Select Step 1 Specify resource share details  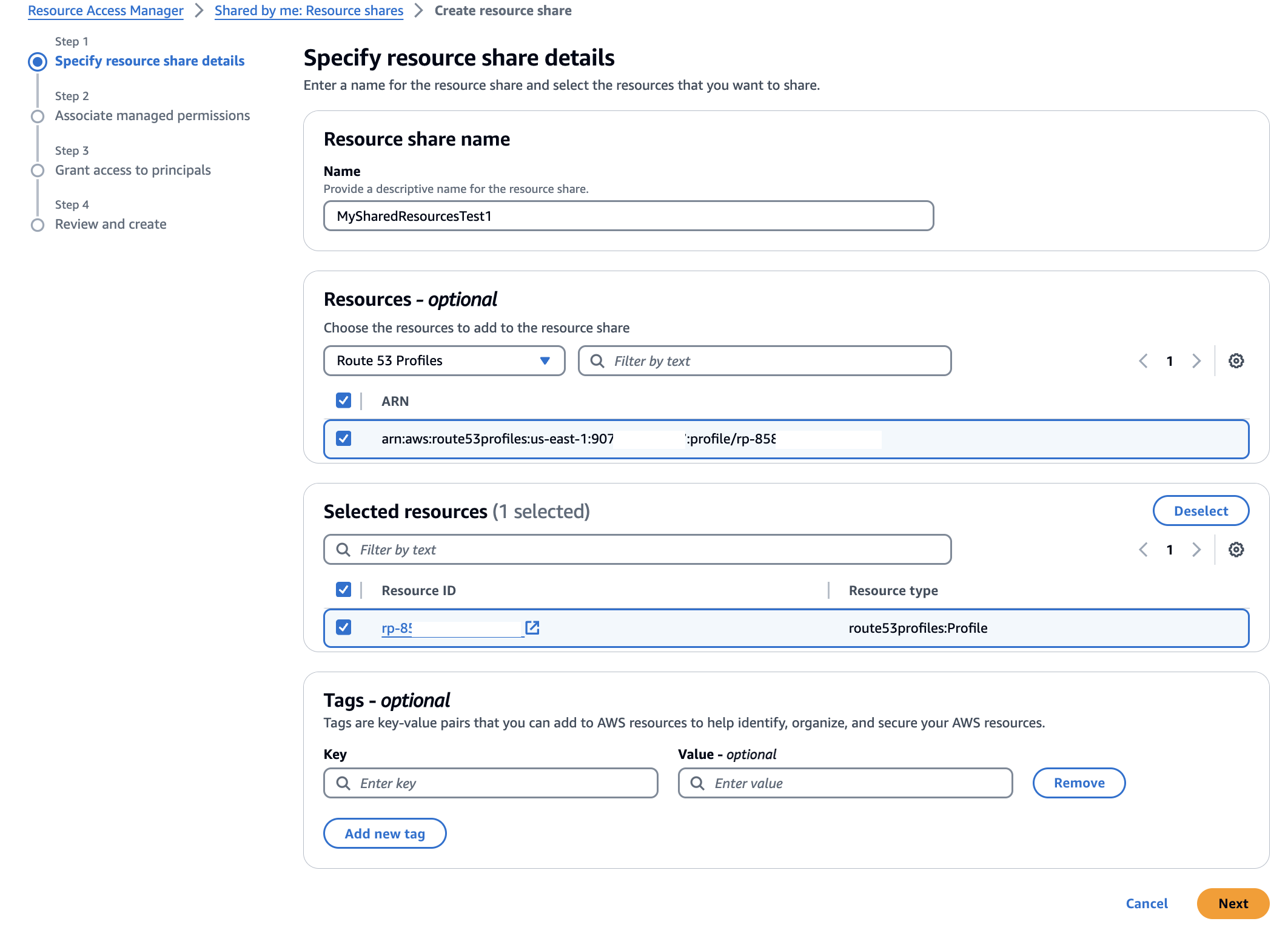pos(149,61)
